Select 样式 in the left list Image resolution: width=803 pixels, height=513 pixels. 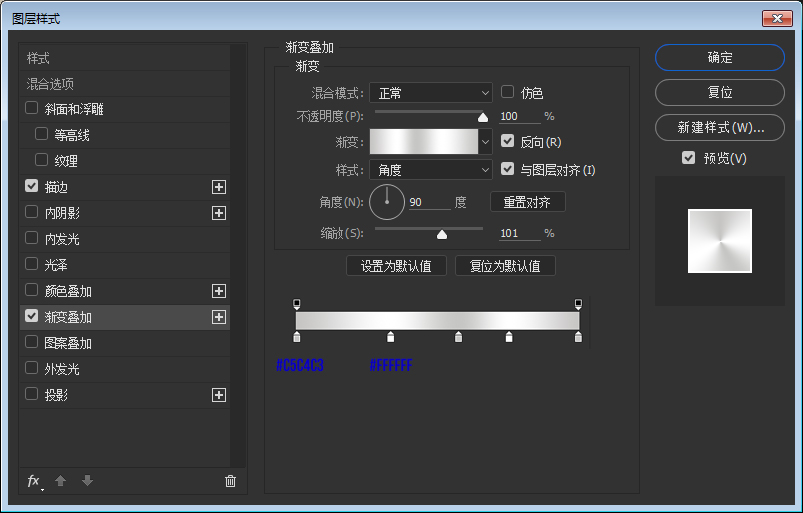pos(124,58)
